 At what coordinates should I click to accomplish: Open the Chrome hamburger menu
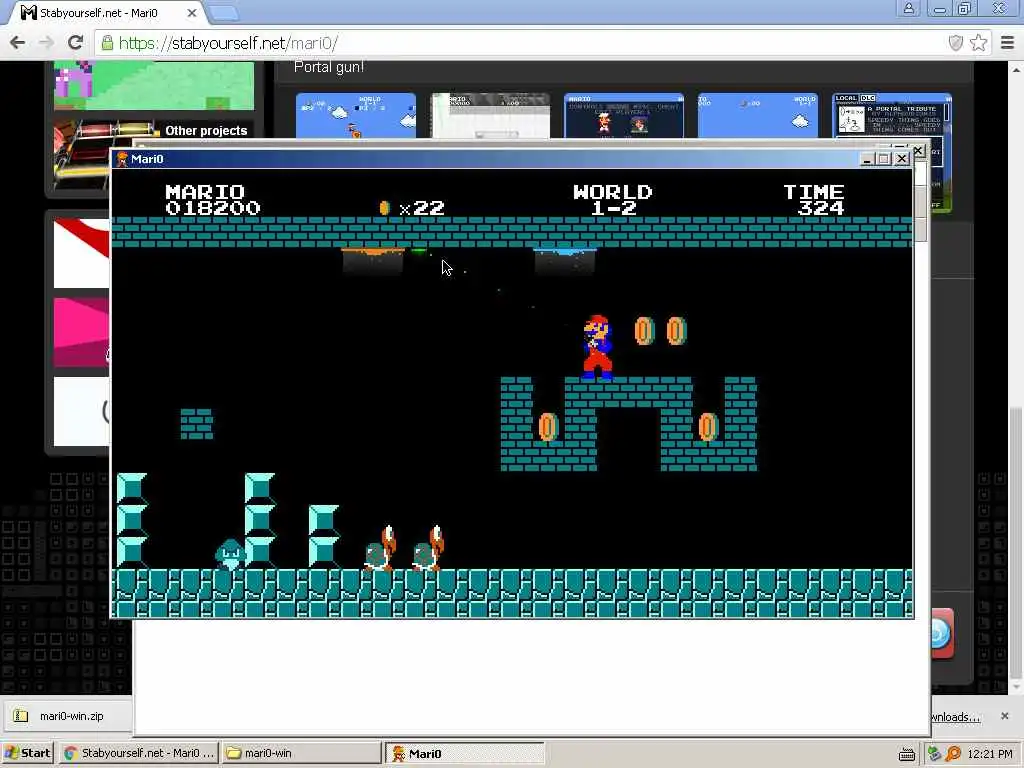(1008, 43)
